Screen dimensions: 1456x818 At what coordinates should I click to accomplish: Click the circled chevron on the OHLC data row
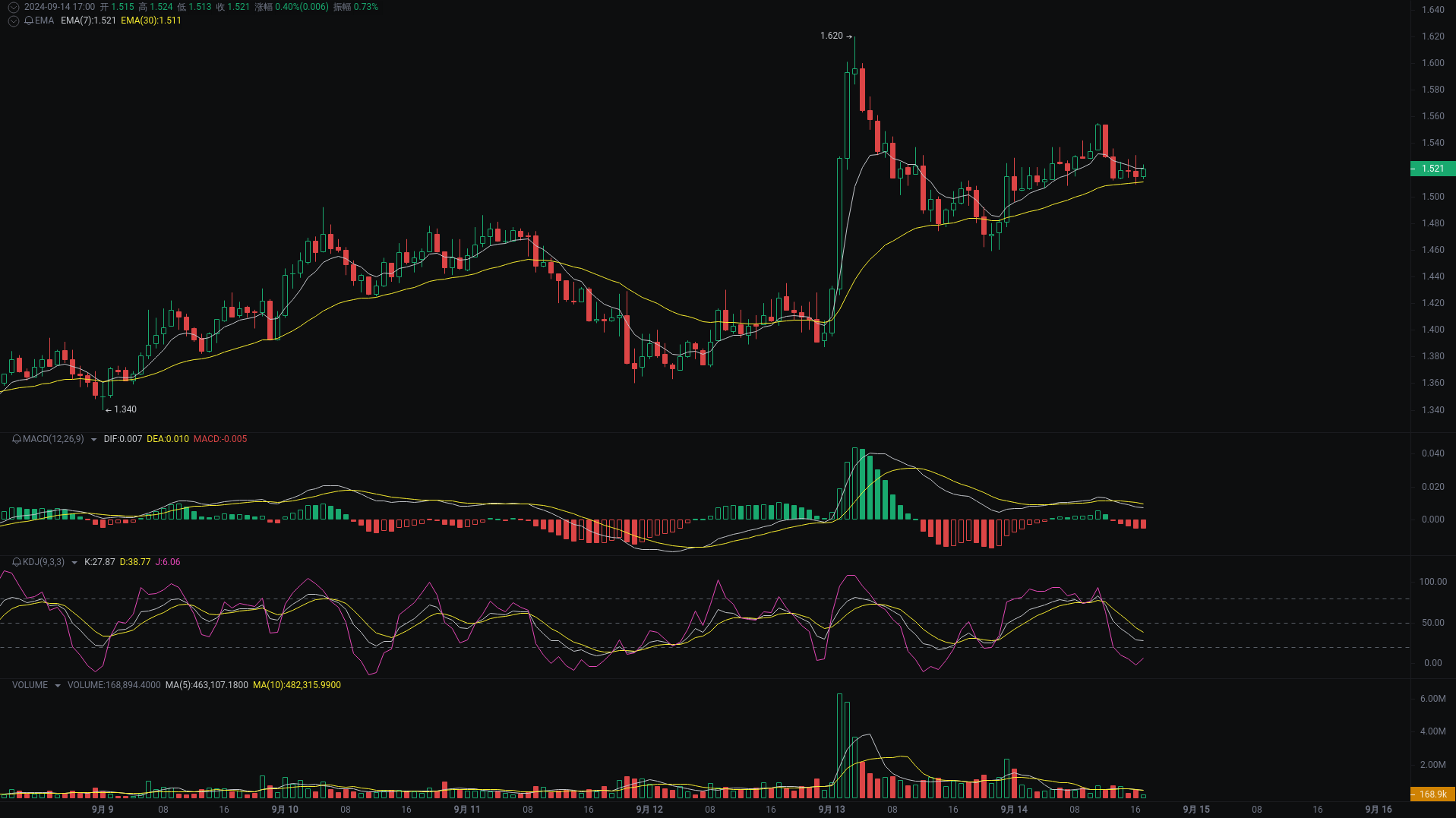click(x=13, y=7)
